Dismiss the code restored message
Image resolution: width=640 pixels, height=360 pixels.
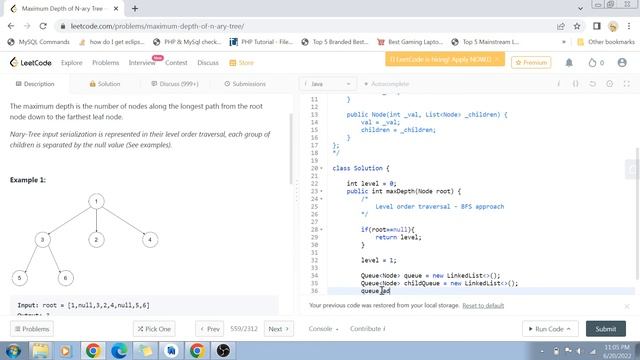627,306
